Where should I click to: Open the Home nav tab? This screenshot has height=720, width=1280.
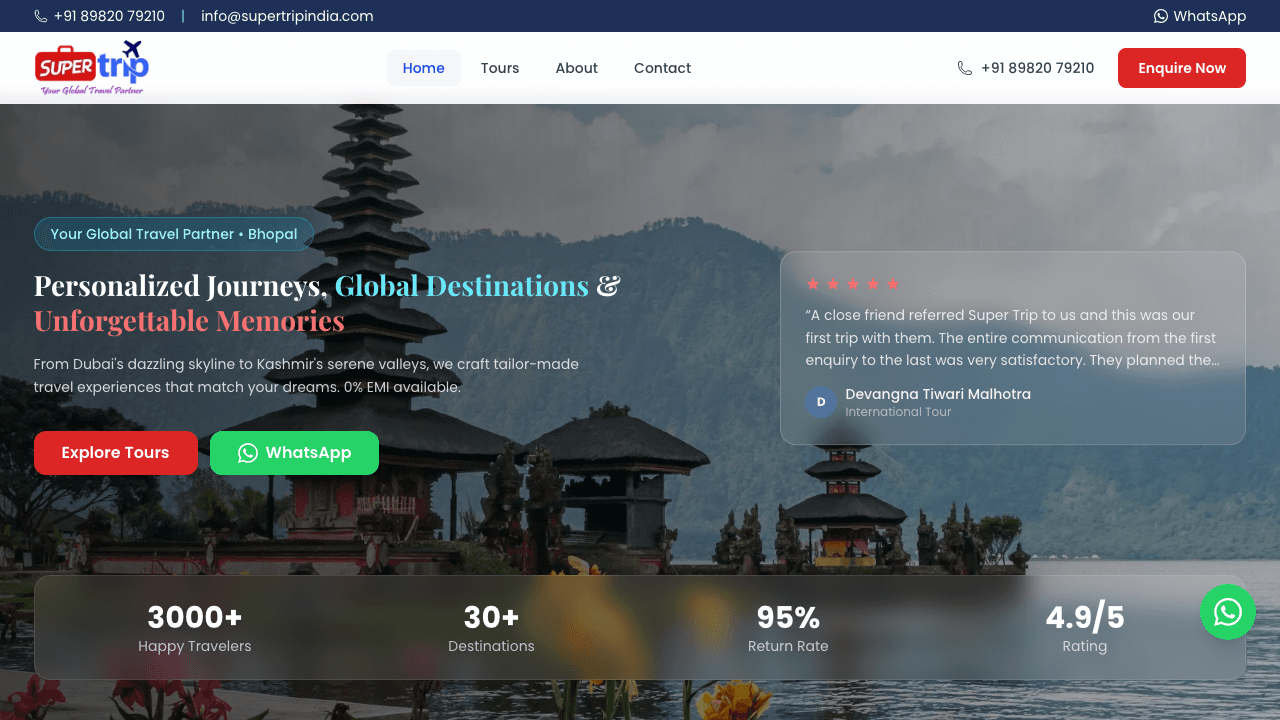424,68
